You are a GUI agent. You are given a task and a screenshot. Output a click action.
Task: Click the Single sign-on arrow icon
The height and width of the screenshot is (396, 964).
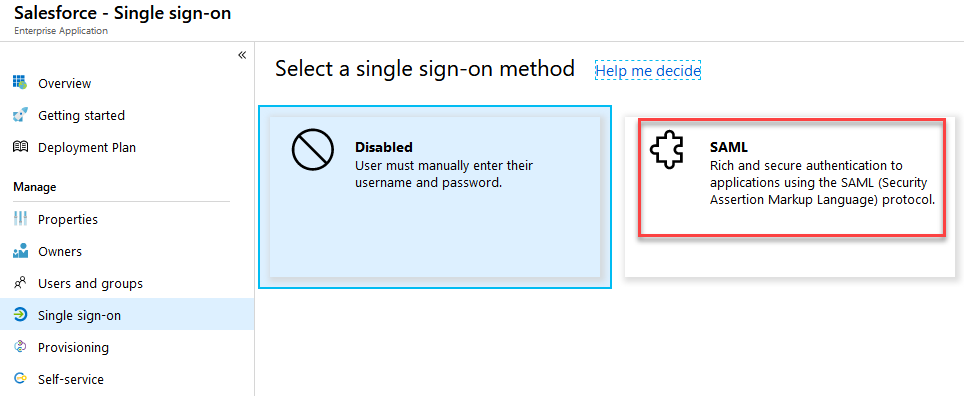click(x=20, y=315)
